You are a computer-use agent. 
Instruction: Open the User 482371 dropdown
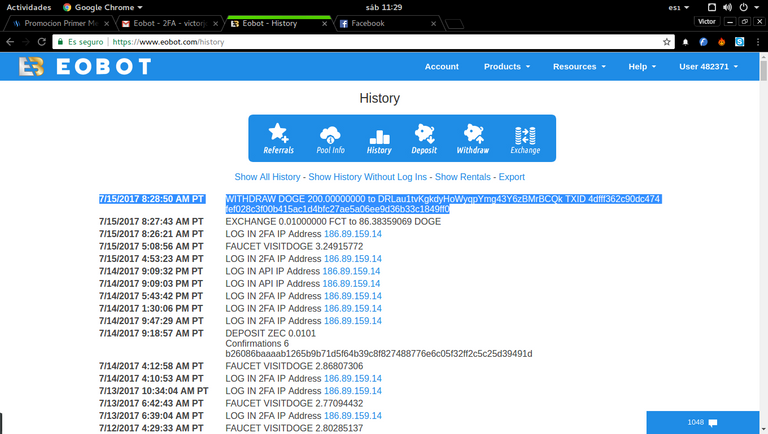708,67
